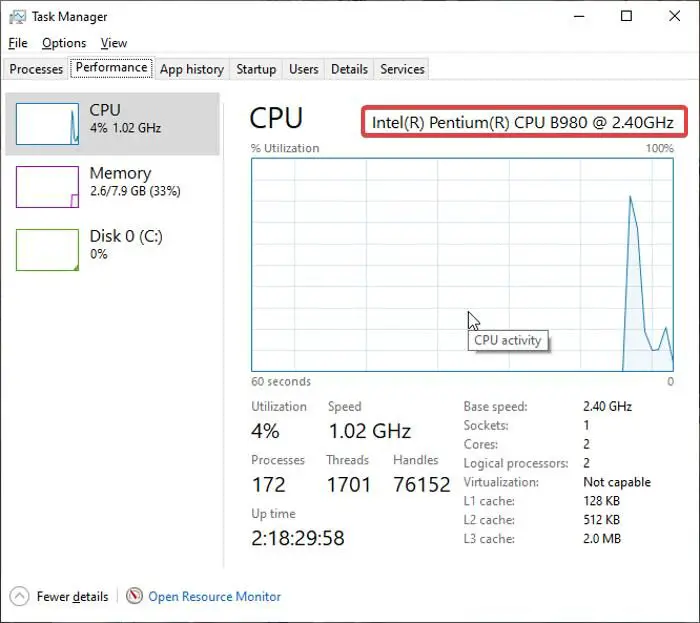
Task: Minimize the Task Manager window
Action: click(x=579, y=17)
